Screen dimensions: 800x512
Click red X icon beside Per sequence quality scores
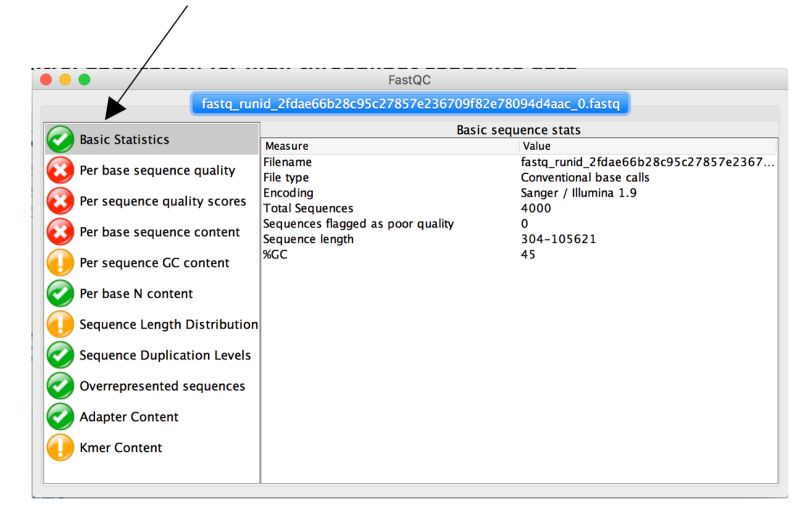(60, 201)
